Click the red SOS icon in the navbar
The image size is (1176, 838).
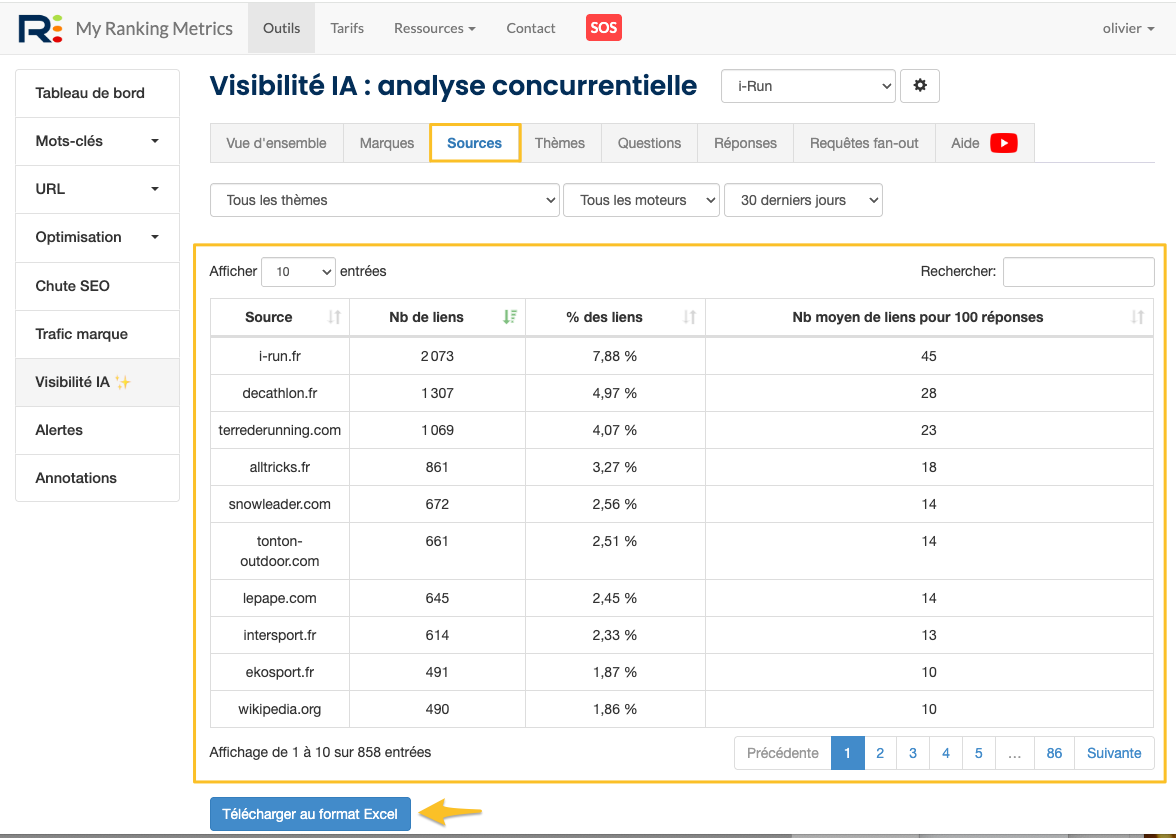click(x=603, y=28)
